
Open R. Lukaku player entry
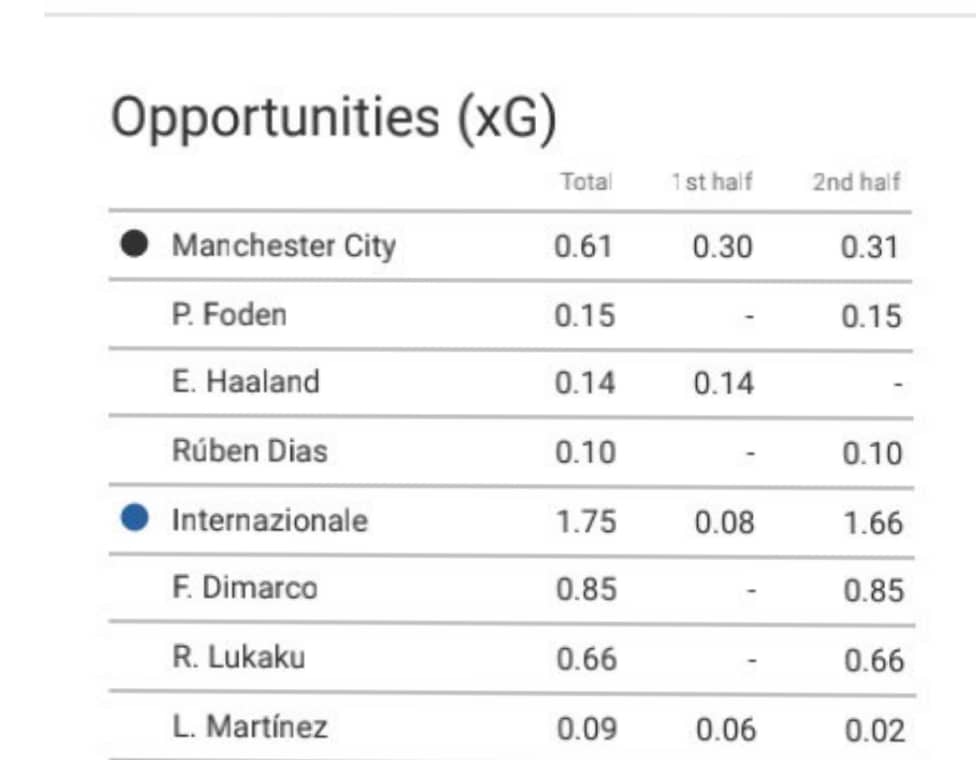pos(238,657)
